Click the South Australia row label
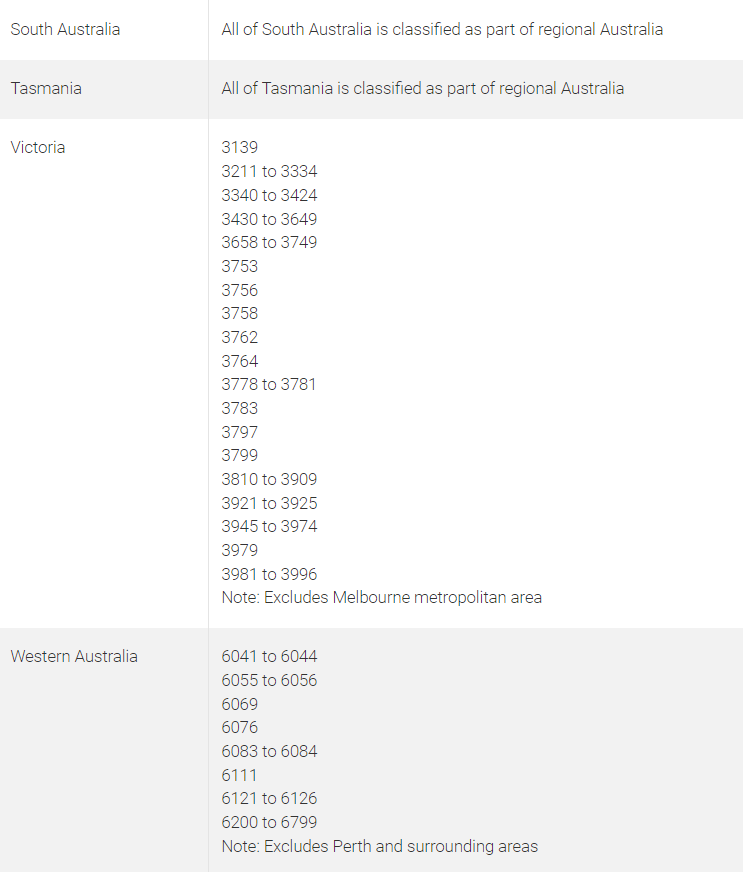The width and height of the screenshot is (743, 872). click(65, 29)
